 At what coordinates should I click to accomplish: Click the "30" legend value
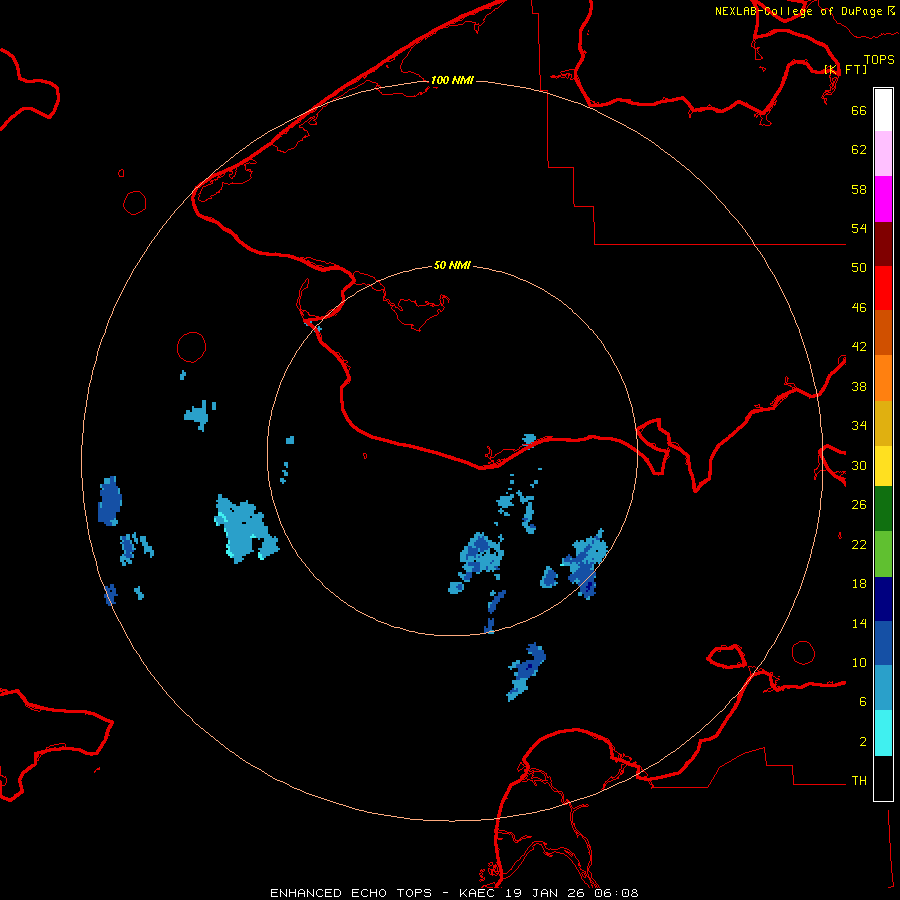coord(859,465)
